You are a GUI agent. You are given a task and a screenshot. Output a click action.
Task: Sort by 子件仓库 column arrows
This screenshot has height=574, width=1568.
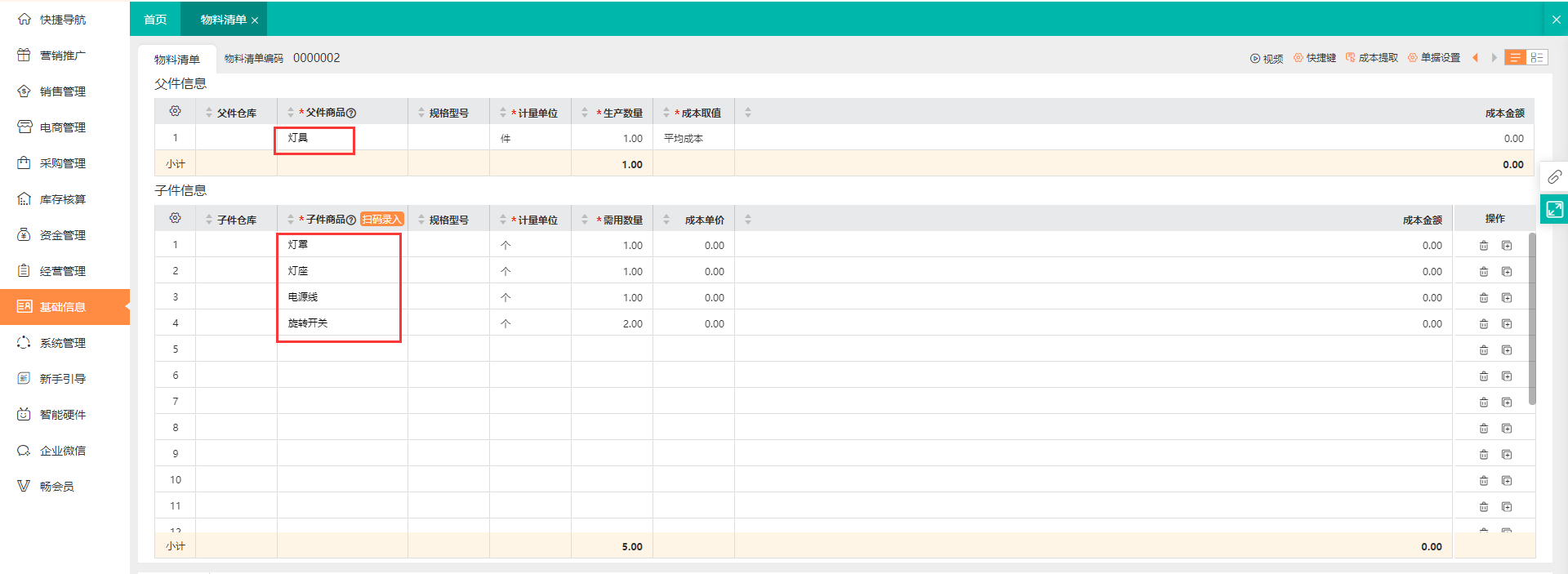(209, 220)
